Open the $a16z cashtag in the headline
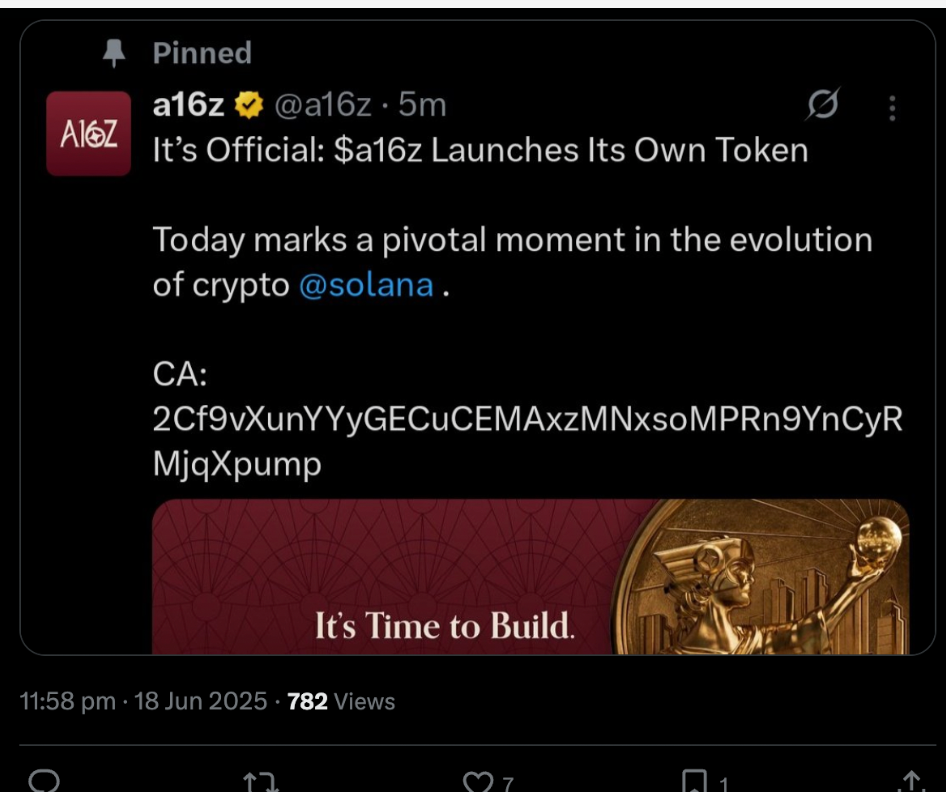The image size is (946, 792). [378, 150]
